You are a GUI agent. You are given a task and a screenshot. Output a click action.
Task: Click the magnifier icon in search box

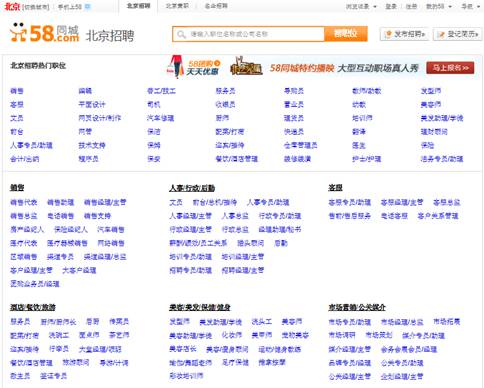181,34
